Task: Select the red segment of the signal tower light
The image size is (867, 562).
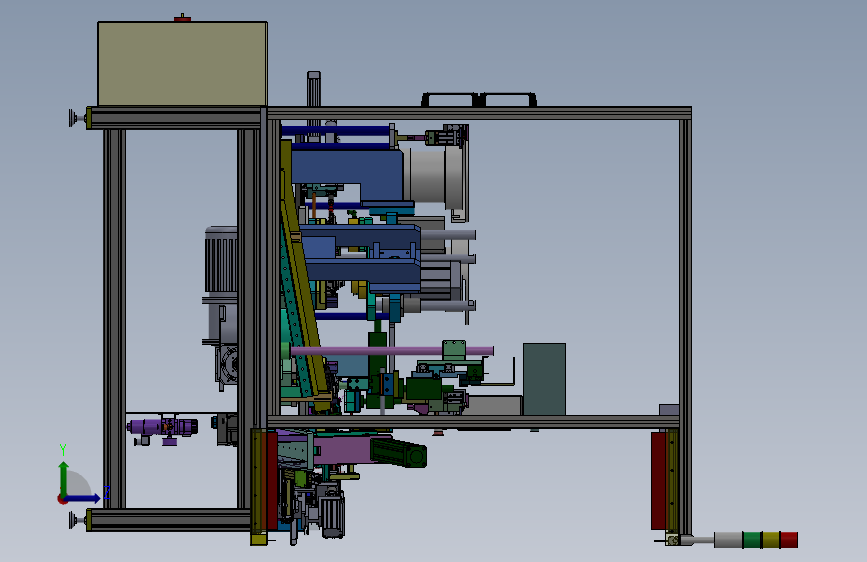Action: click(x=788, y=540)
